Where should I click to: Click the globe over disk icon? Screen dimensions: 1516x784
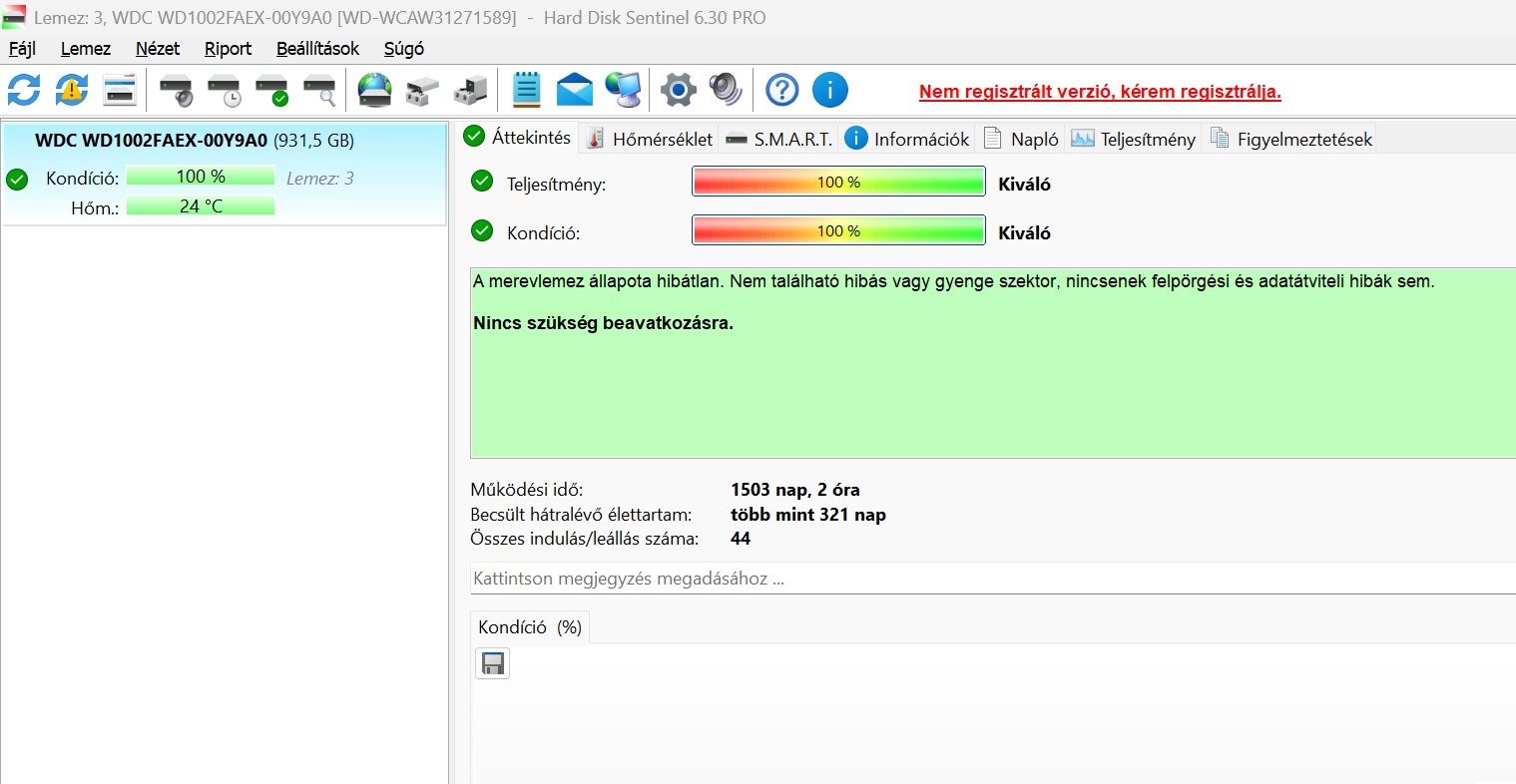375,90
